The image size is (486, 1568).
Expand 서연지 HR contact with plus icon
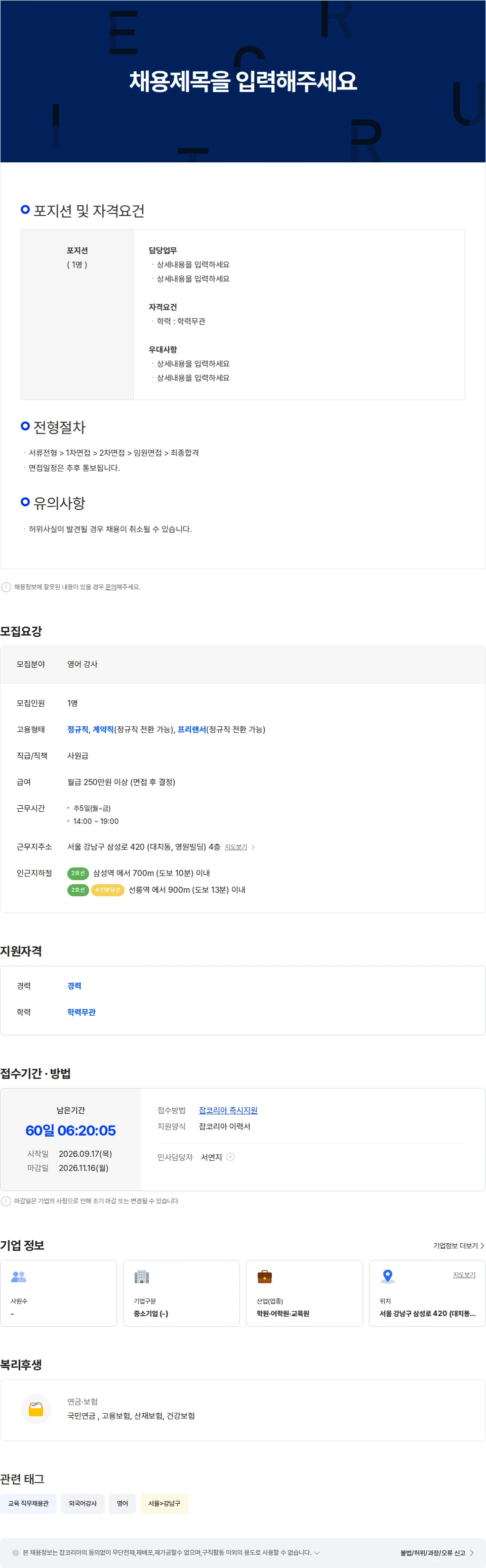tap(230, 1157)
